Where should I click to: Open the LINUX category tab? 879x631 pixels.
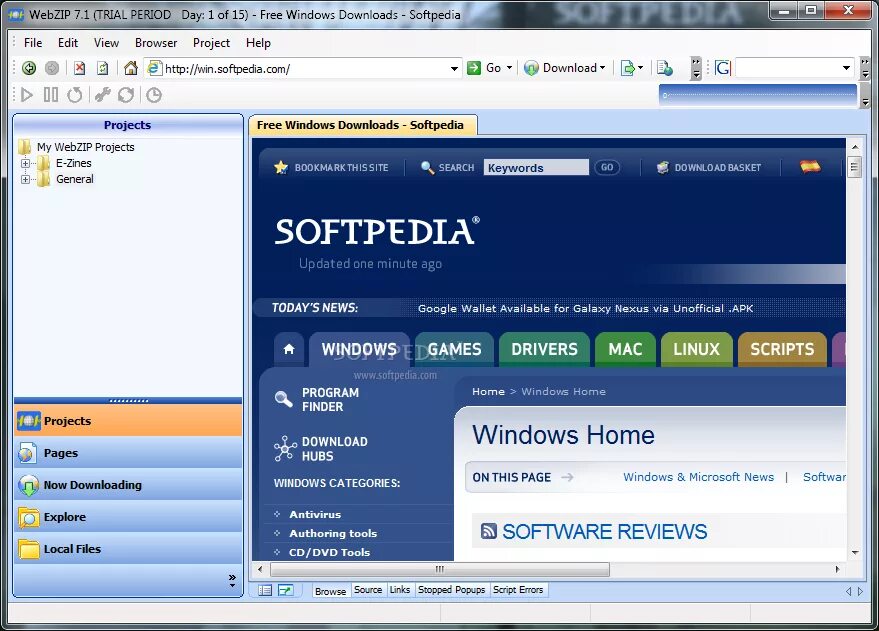(x=697, y=349)
